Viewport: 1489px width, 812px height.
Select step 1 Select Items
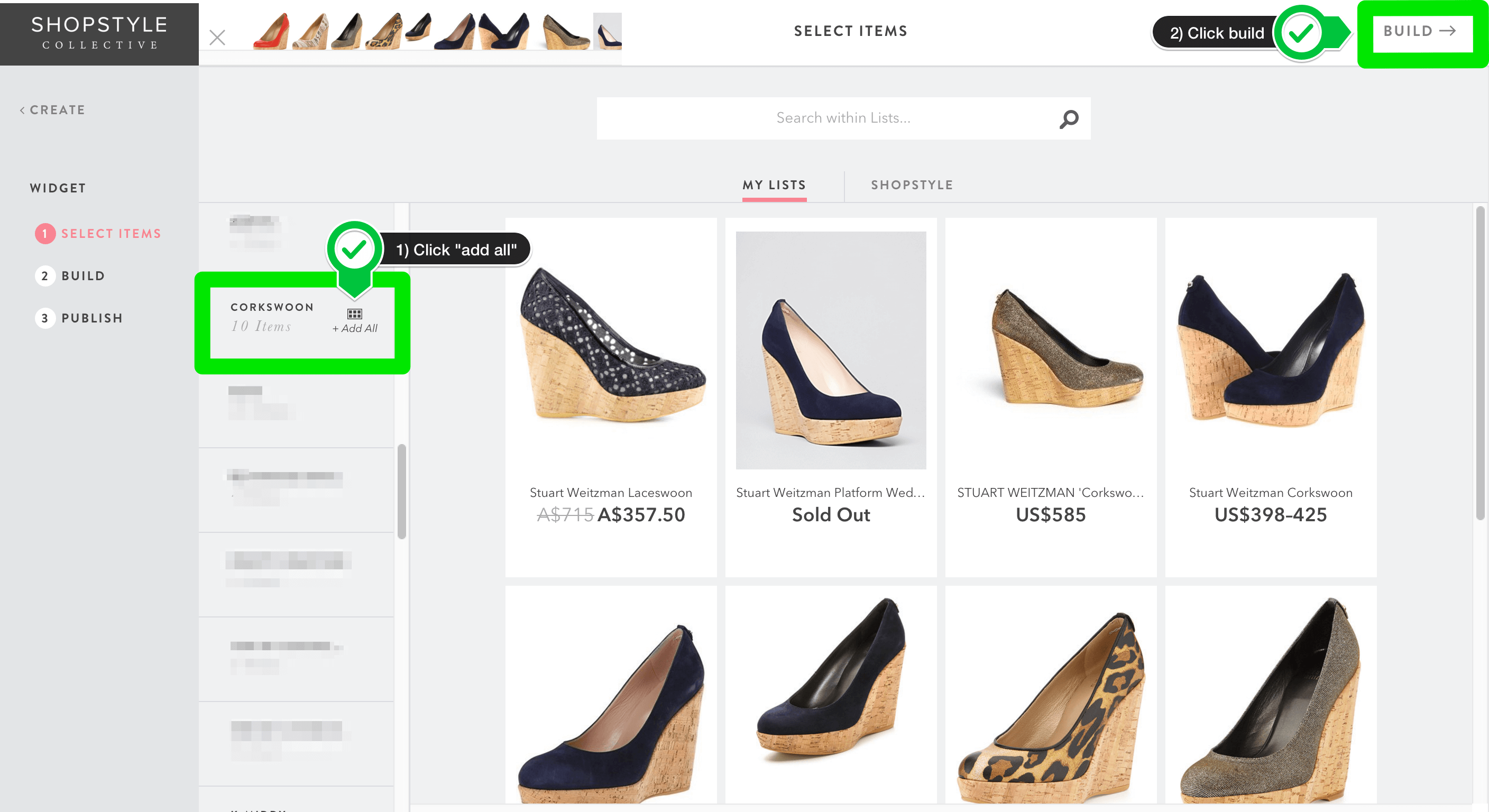tap(98, 234)
